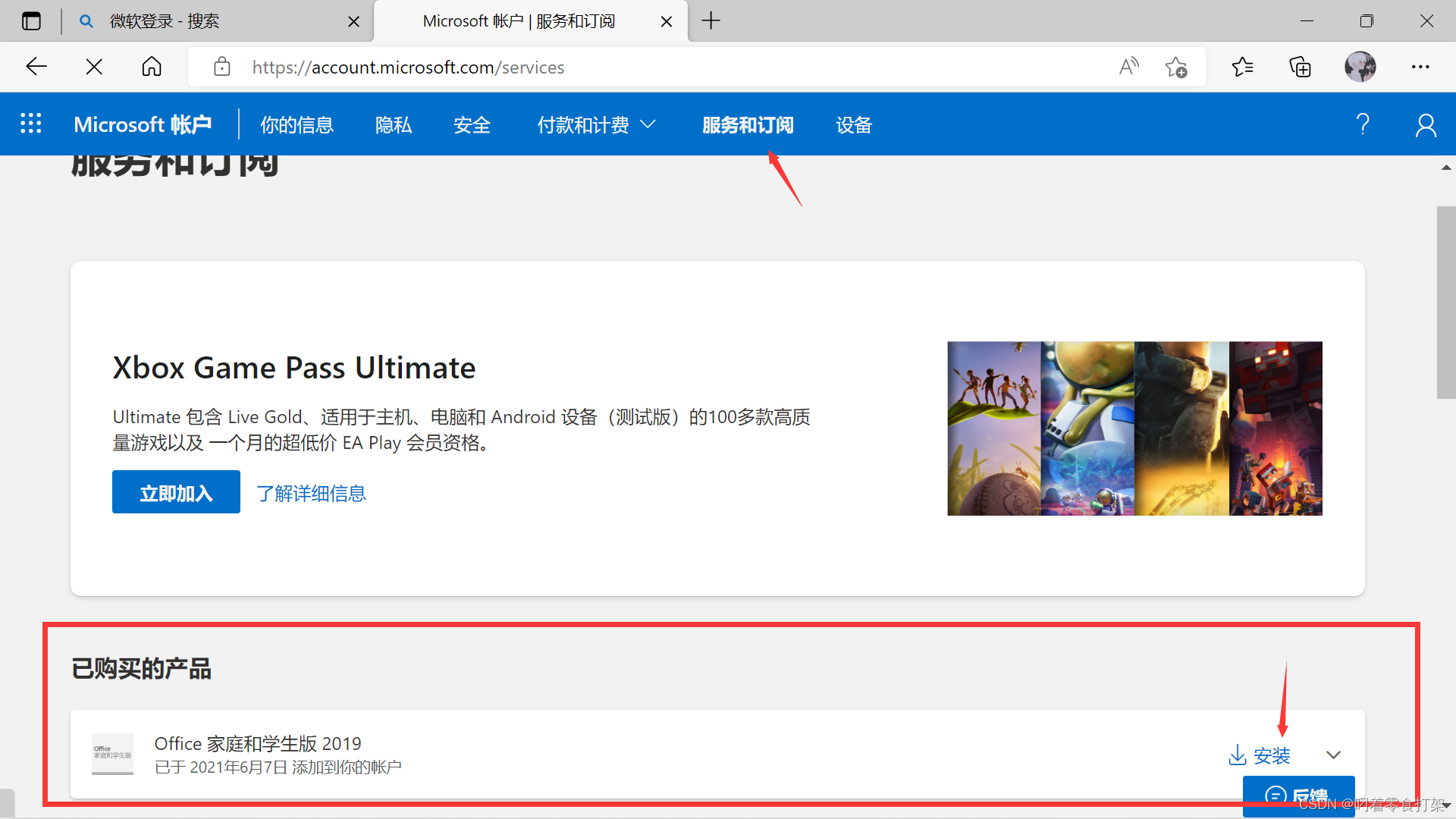Viewport: 1456px width, 819px height.
Task: Open the Collections toolbar icon
Action: pos(1301,67)
